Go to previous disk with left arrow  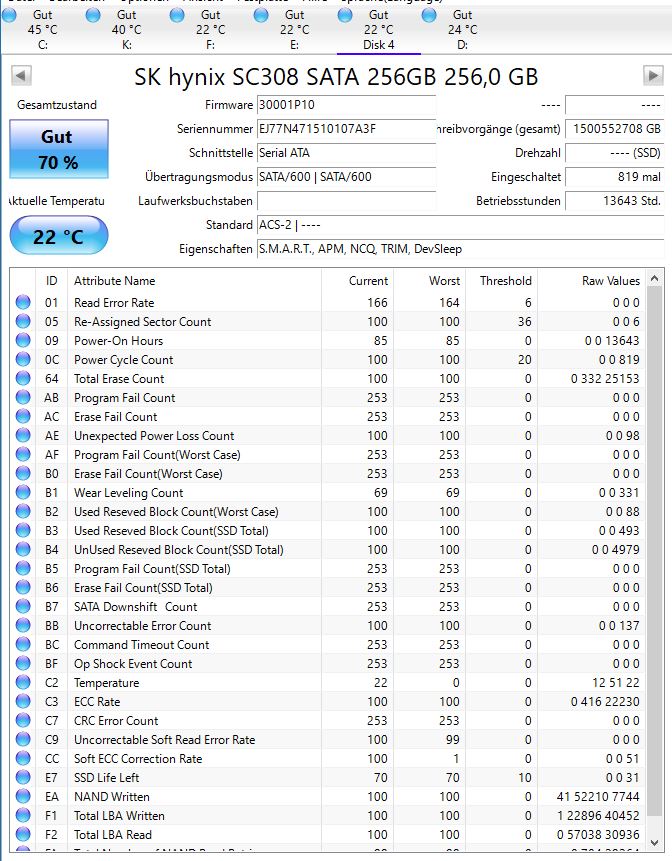tap(21, 75)
